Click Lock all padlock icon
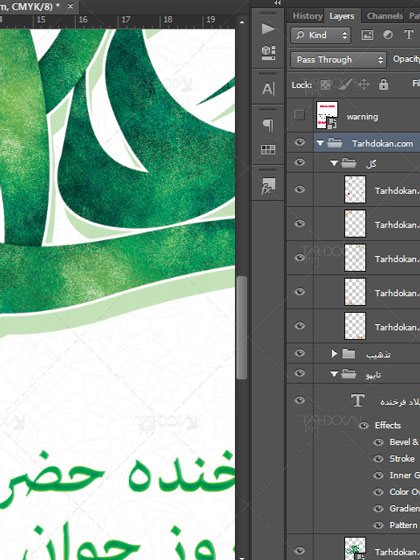 pyautogui.click(x=384, y=84)
